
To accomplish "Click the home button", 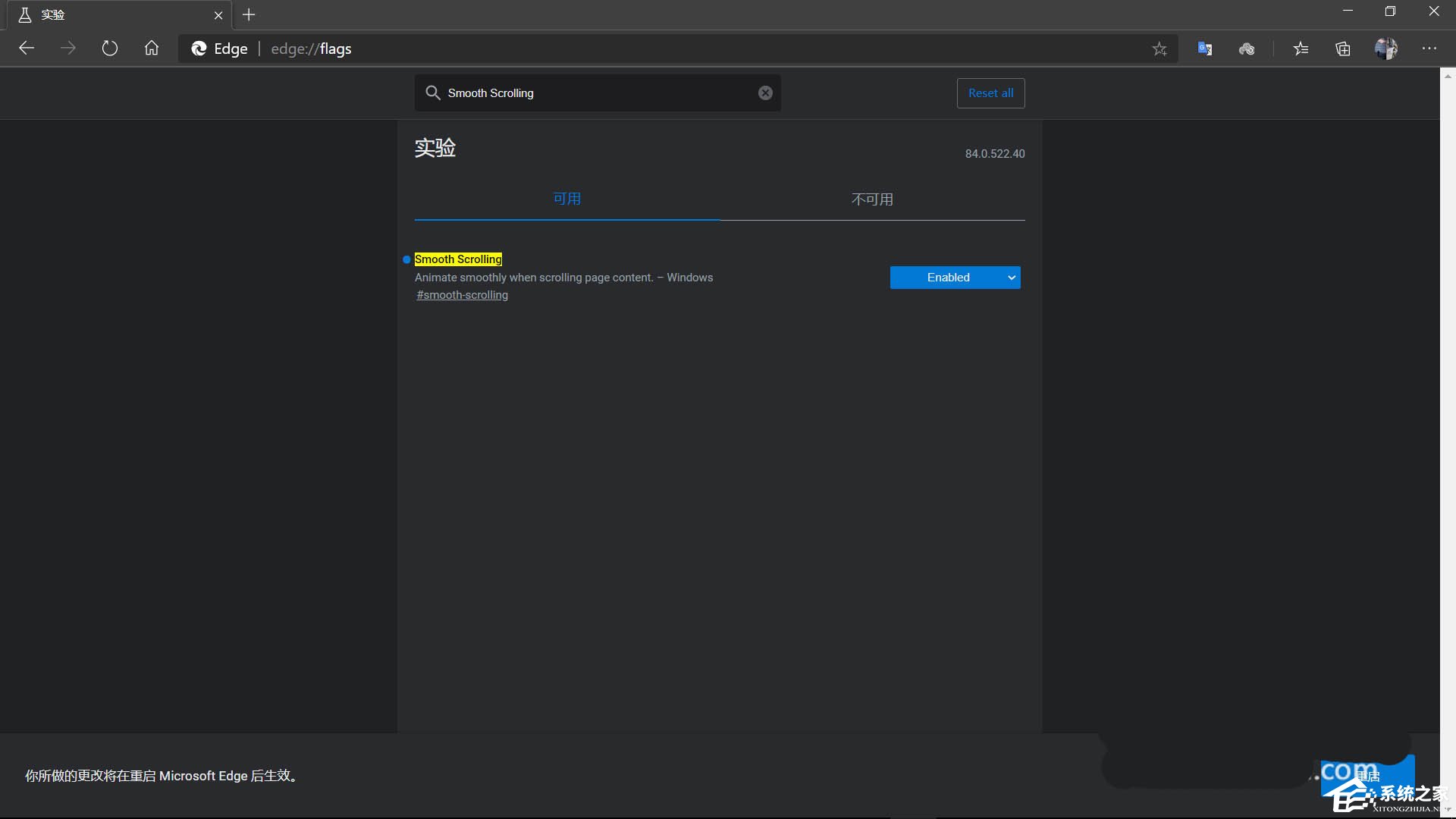I will pos(150,48).
